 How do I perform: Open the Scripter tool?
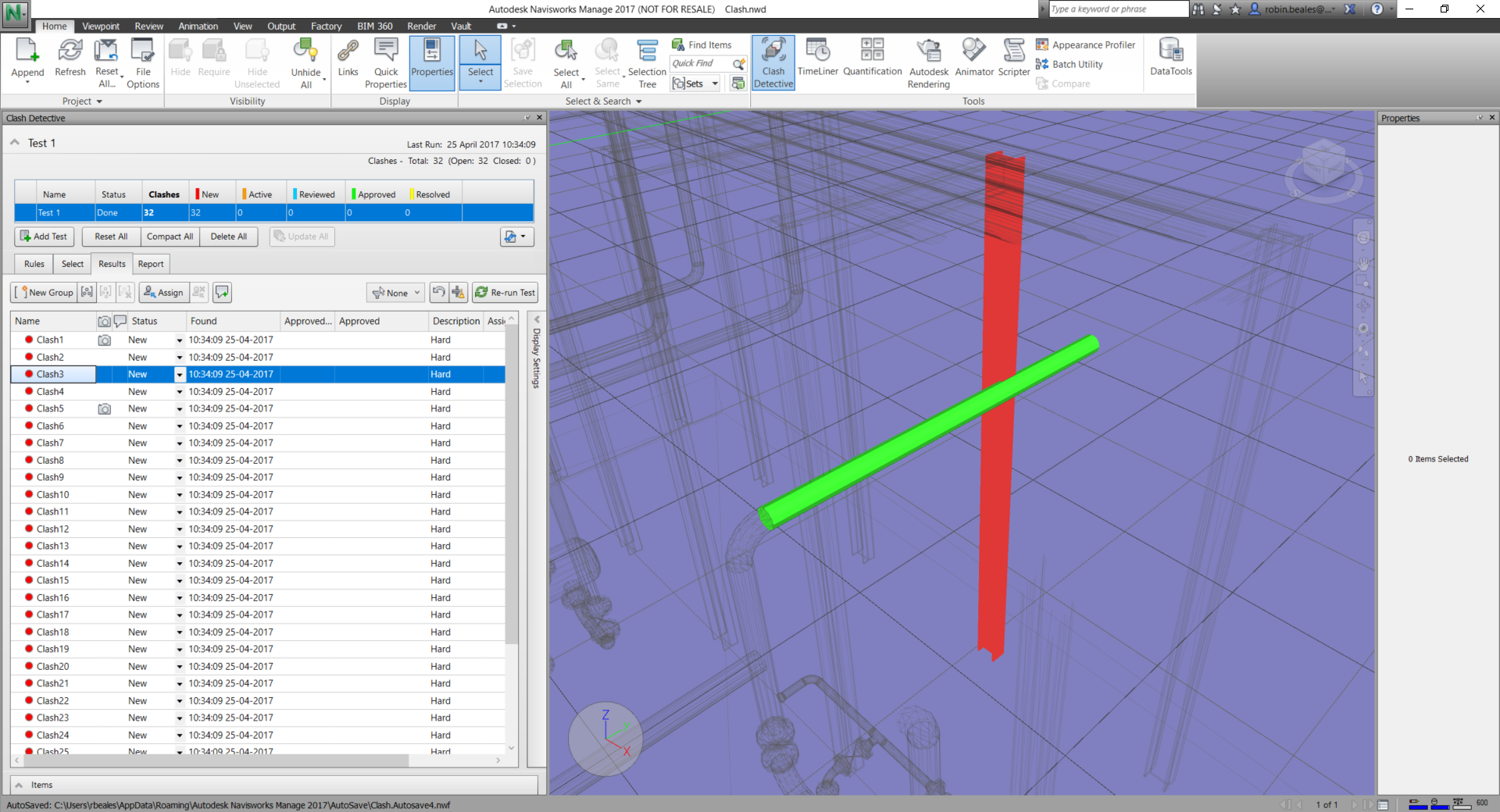tap(1013, 59)
